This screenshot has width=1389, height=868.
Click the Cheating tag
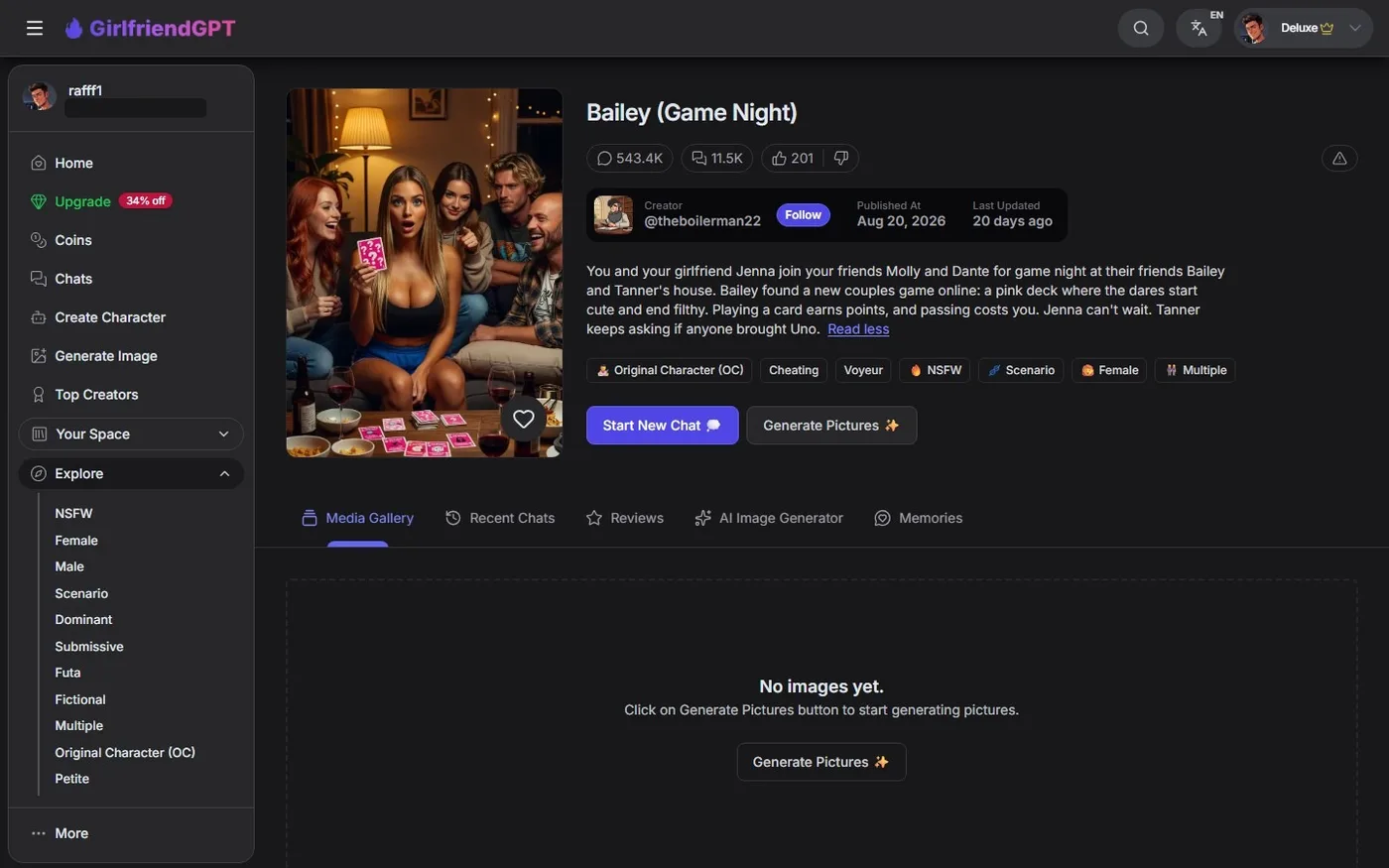794,370
